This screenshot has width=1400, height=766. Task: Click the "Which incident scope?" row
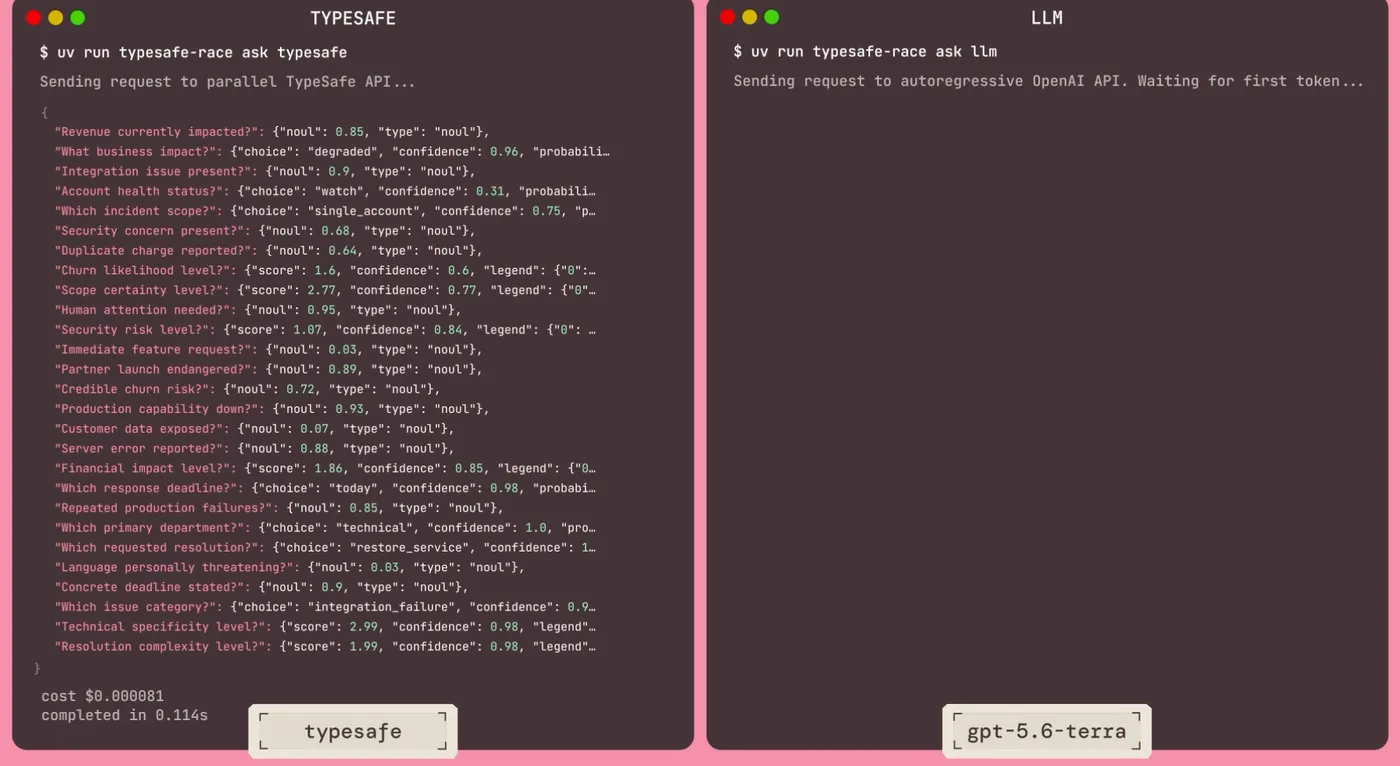pos(325,211)
